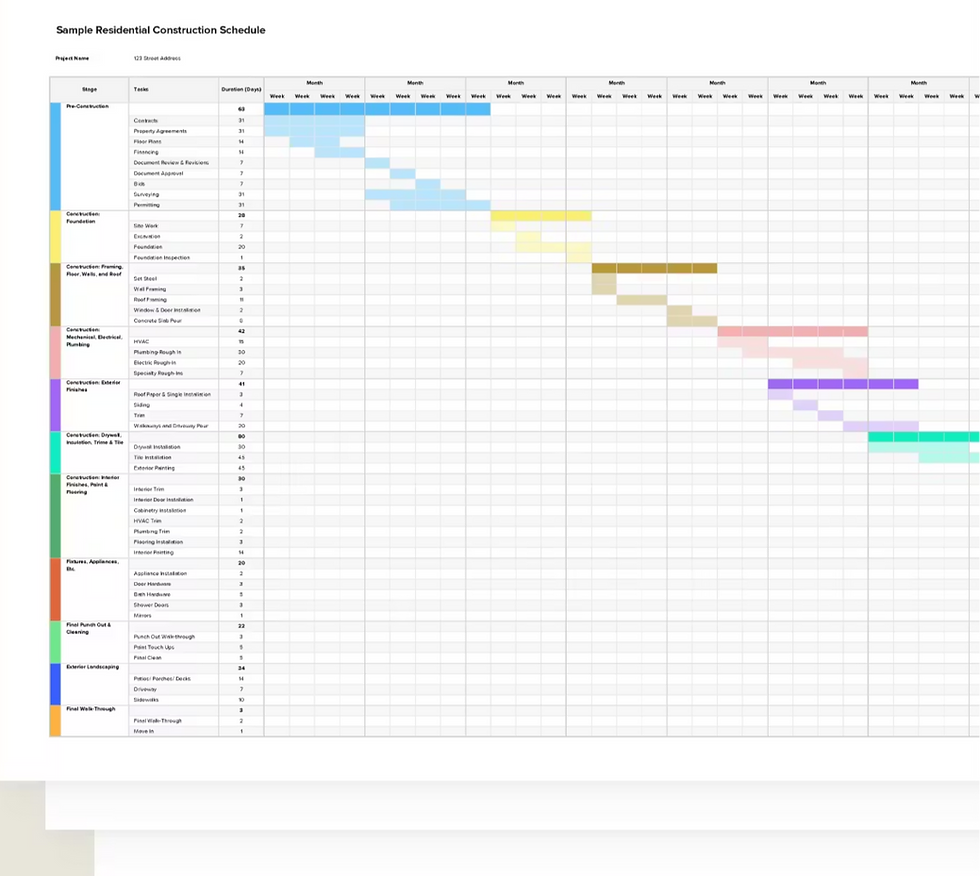Select the Surveying task

[146, 194]
